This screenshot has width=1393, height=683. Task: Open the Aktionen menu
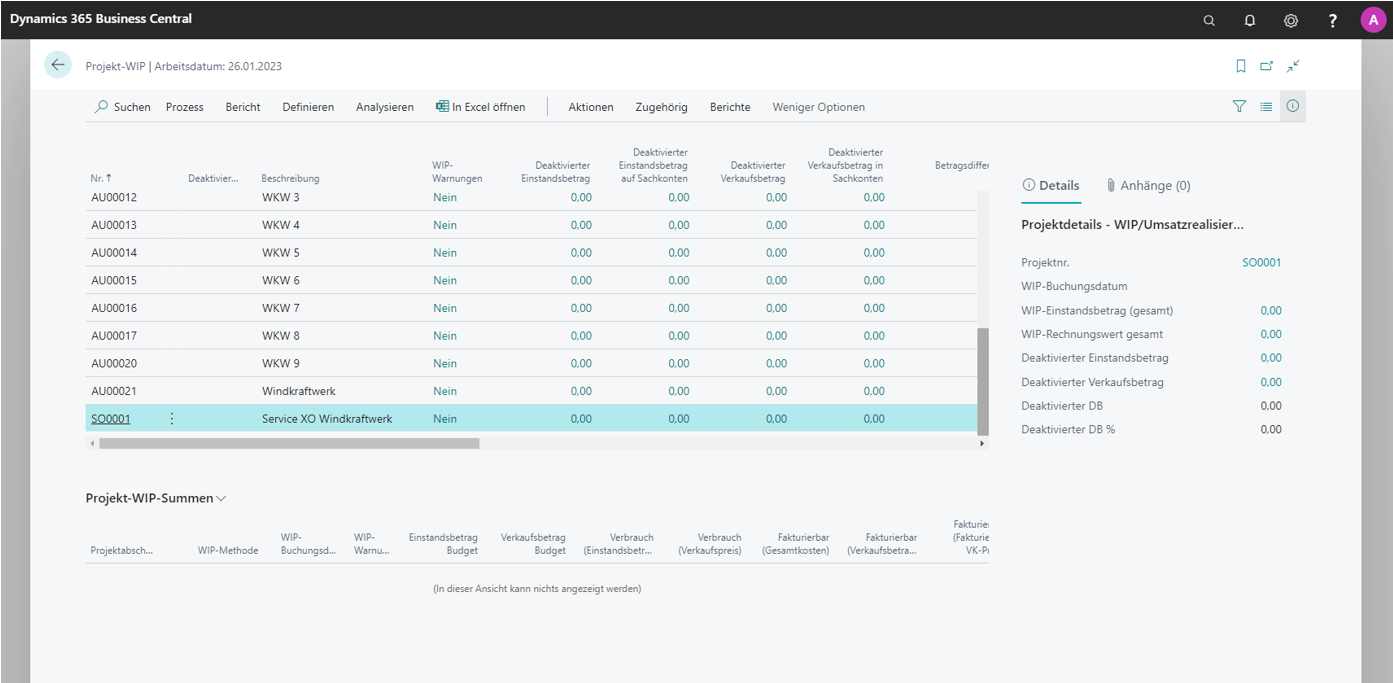[591, 107]
